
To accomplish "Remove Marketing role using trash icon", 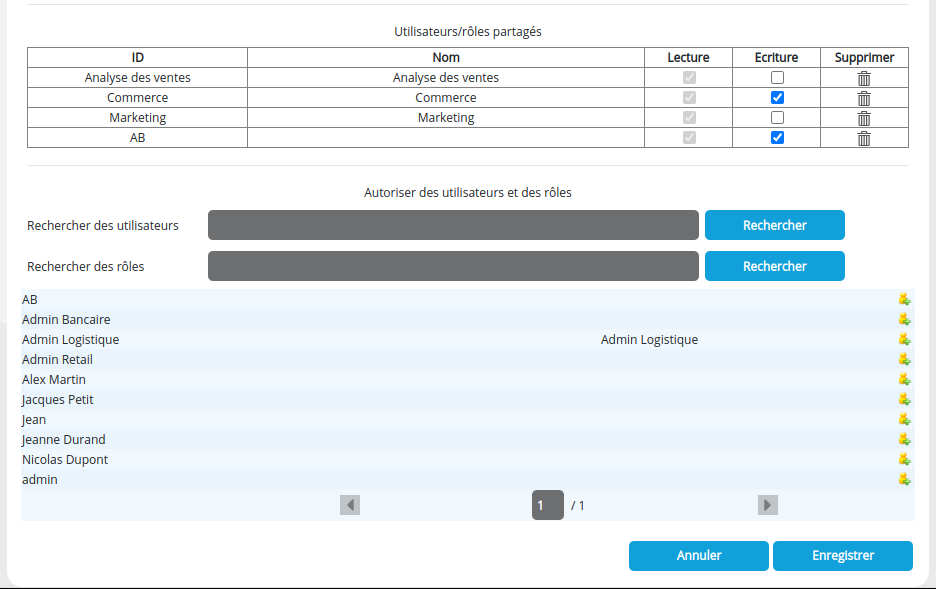I will (864, 118).
